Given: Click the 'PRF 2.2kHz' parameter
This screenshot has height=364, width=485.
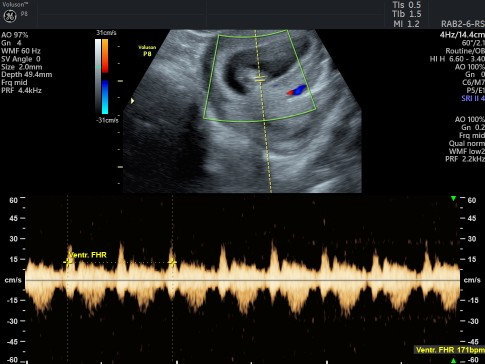Looking at the screenshot, I should pyautogui.click(x=465, y=159).
